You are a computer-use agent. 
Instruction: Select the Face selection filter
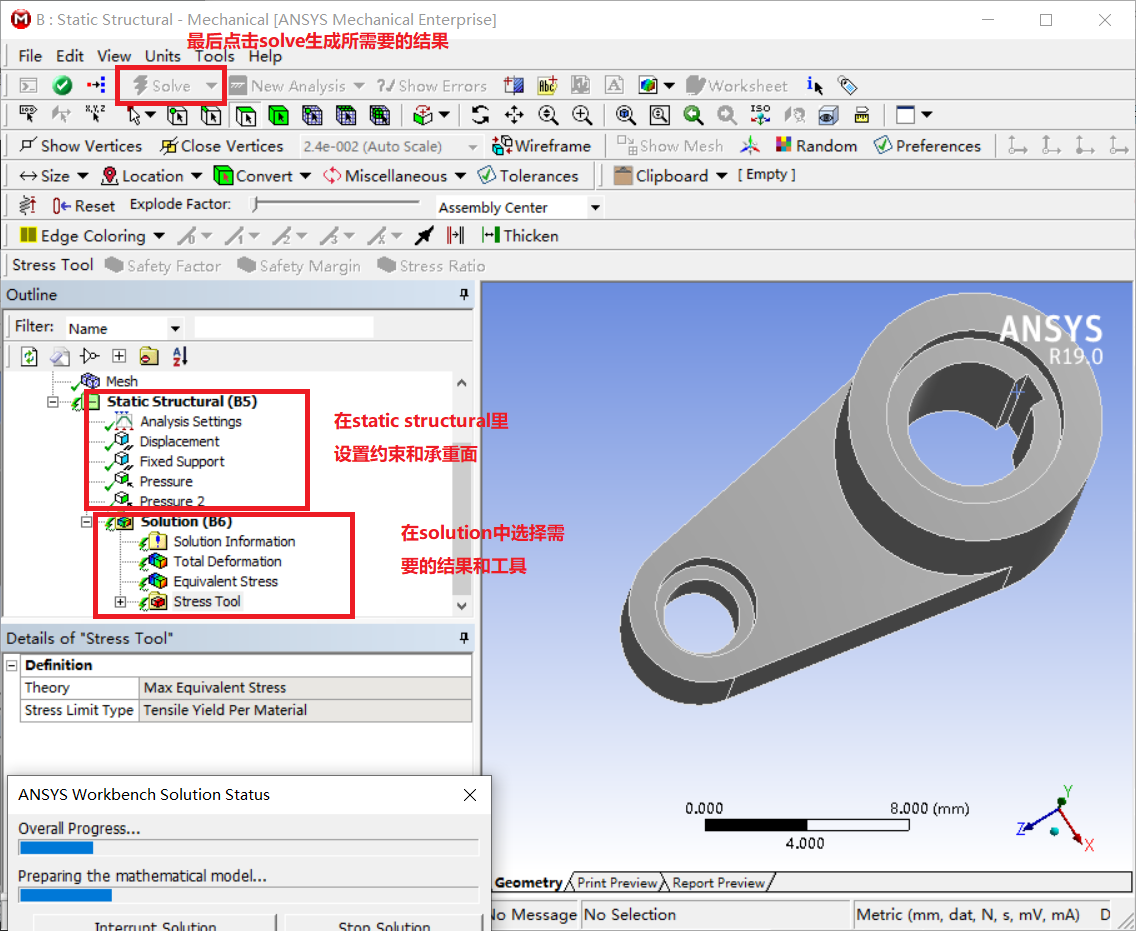[246, 115]
